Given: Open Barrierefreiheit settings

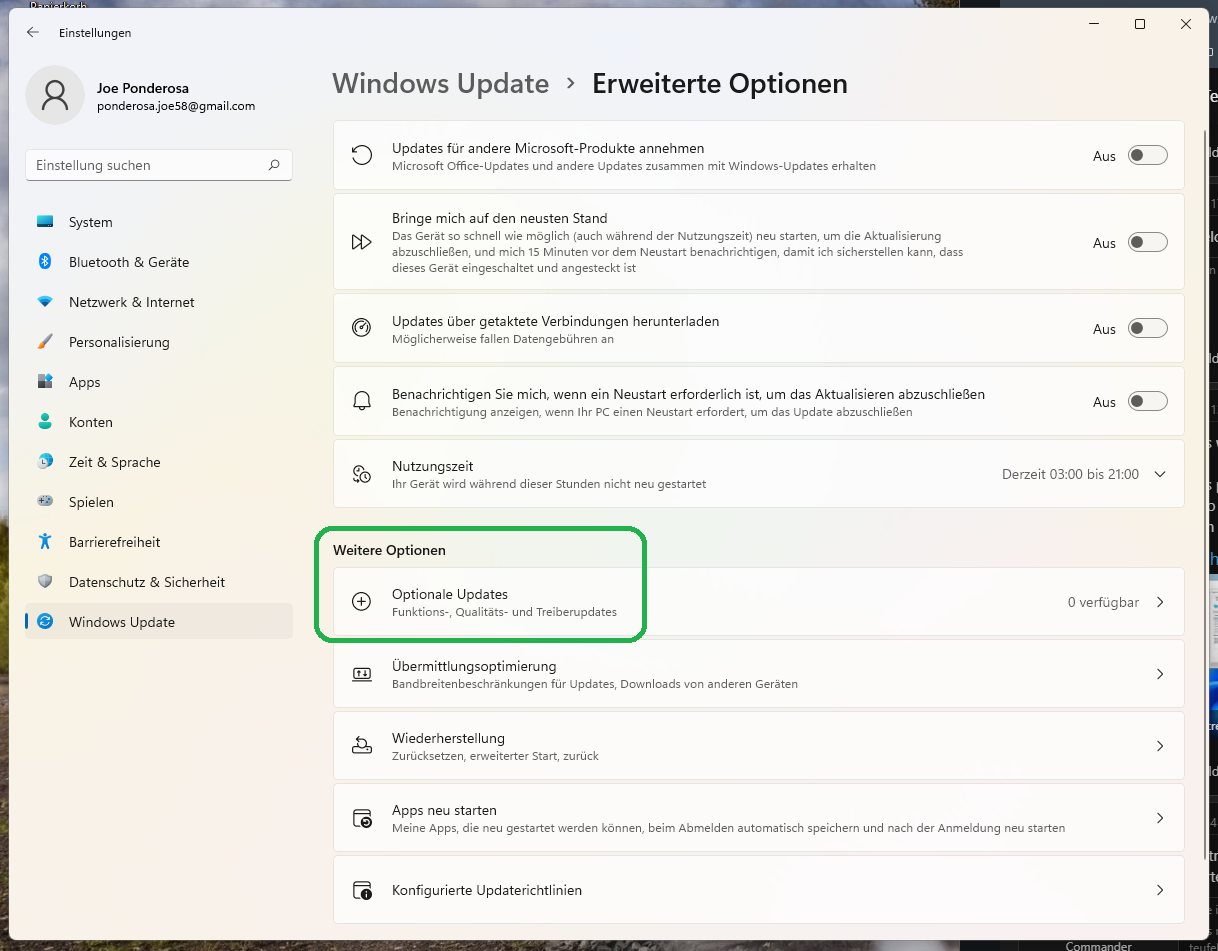Looking at the screenshot, I should (159, 542).
